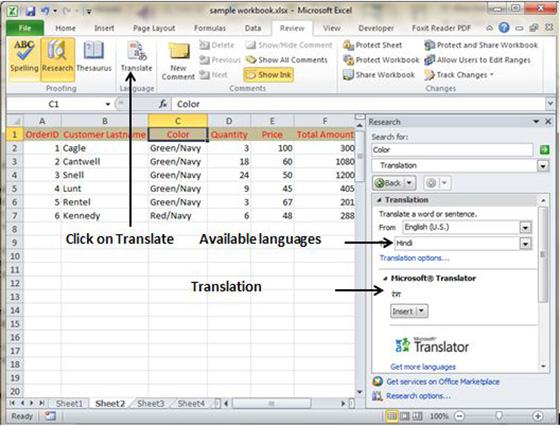Click Delete comment in the ribbon

coord(217,45)
